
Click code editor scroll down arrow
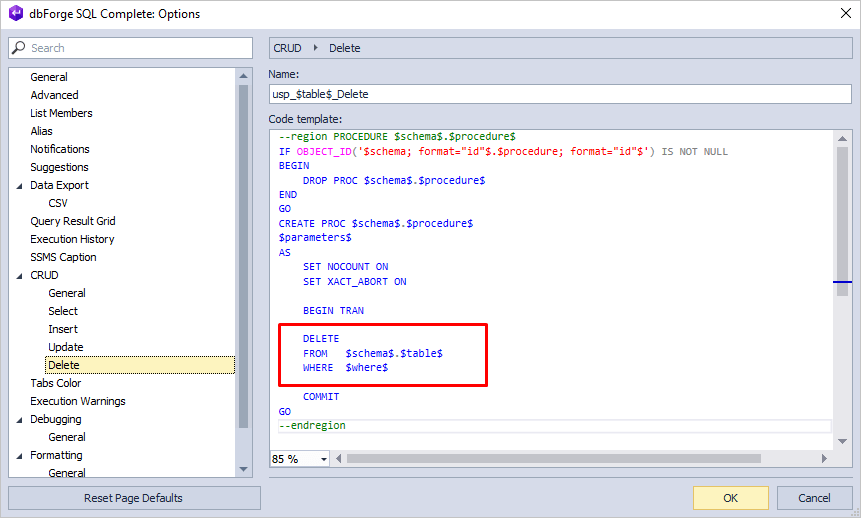tap(842, 441)
